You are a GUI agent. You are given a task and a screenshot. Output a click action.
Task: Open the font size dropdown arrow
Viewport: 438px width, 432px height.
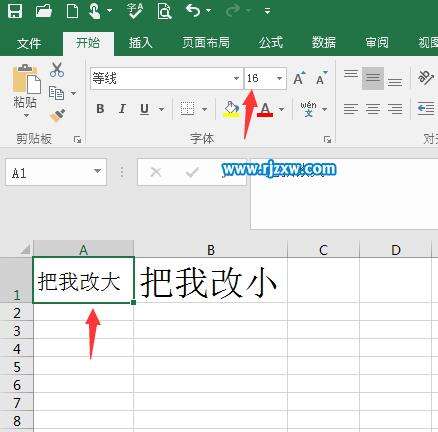279,79
